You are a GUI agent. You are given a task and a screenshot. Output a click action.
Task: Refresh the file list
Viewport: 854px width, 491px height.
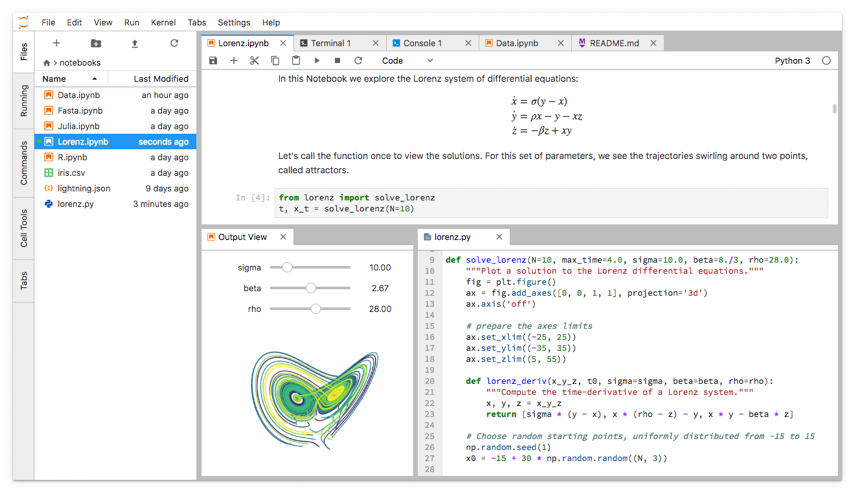tap(174, 43)
